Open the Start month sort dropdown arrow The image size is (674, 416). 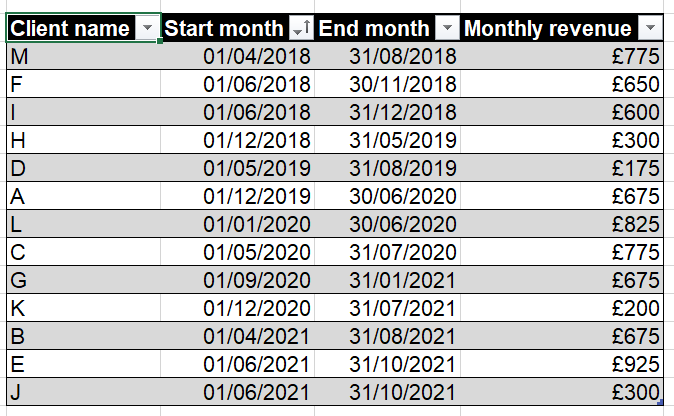pyautogui.click(x=302, y=29)
